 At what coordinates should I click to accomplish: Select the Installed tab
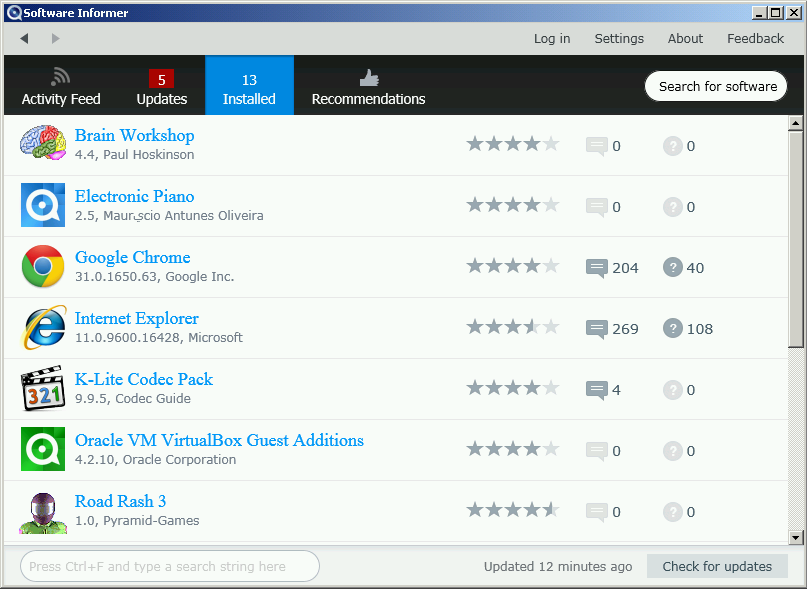click(x=249, y=85)
